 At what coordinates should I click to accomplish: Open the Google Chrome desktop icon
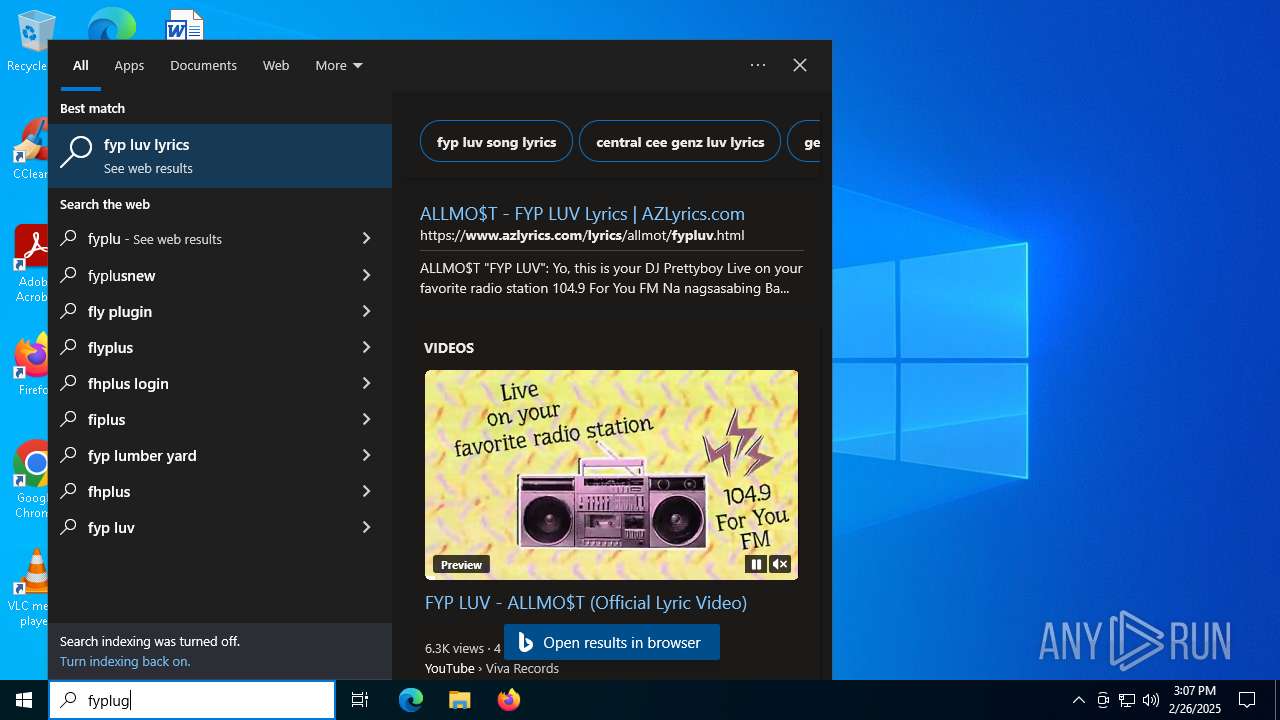coord(30,480)
